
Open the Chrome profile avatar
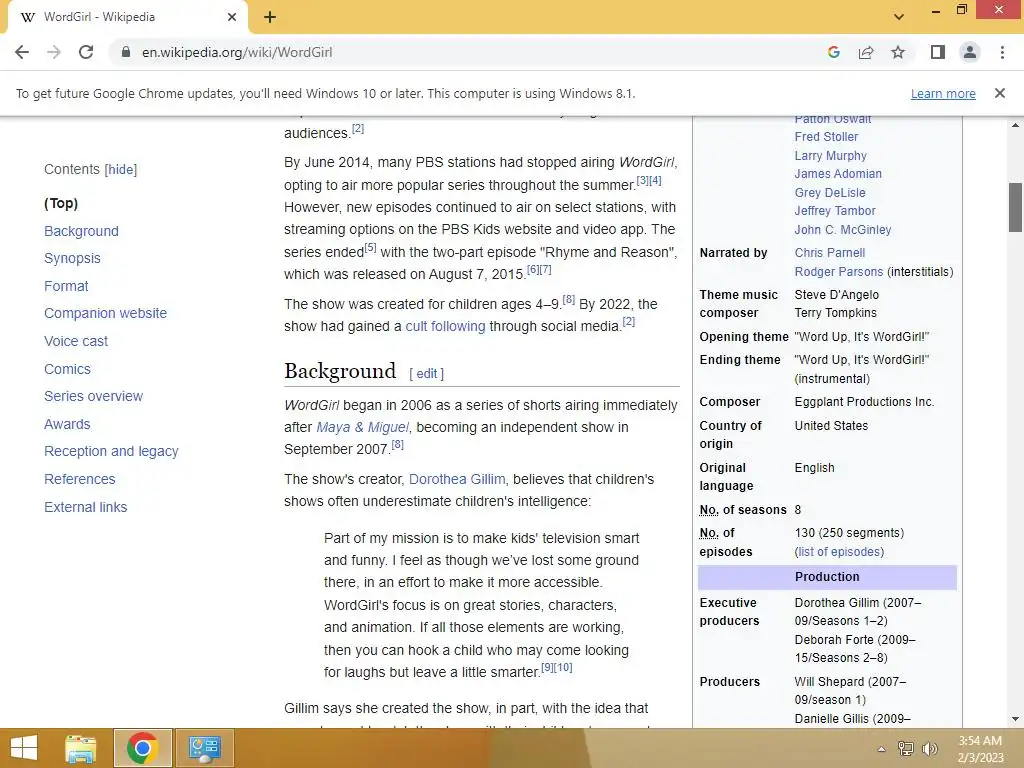(x=970, y=52)
